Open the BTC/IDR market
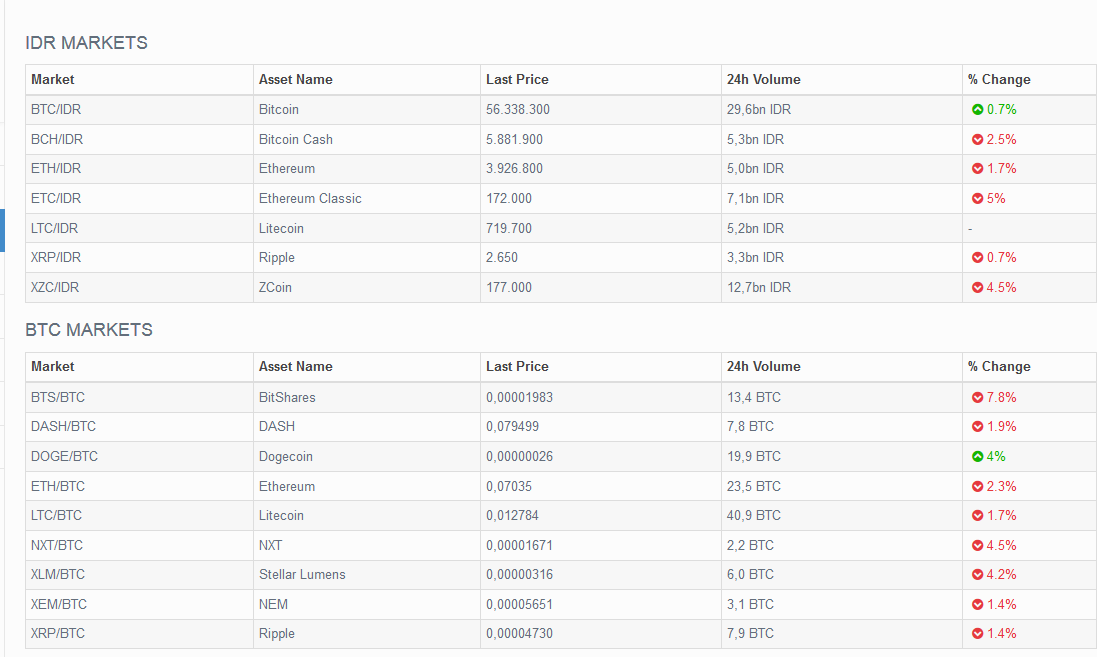The image size is (1097, 657). tap(56, 109)
